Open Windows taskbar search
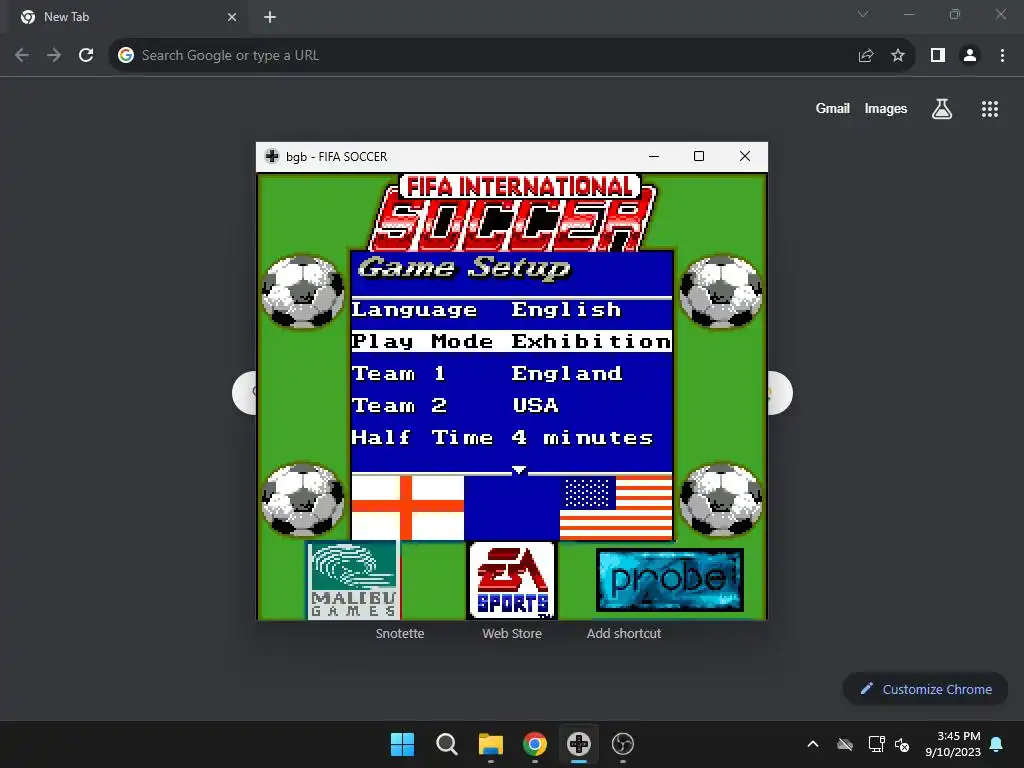Image resolution: width=1024 pixels, height=768 pixels. tap(447, 744)
